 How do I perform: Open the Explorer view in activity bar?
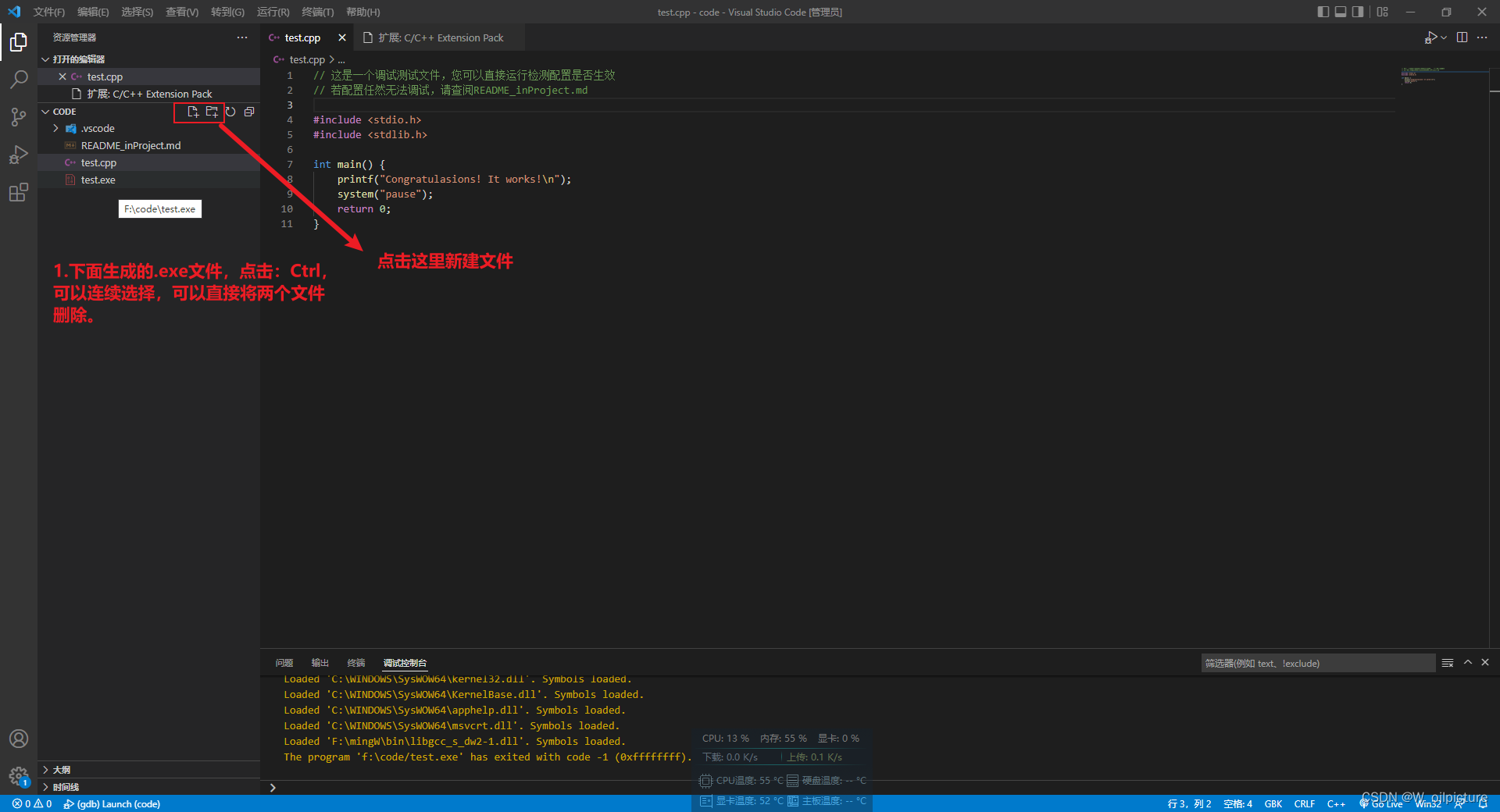(19, 41)
